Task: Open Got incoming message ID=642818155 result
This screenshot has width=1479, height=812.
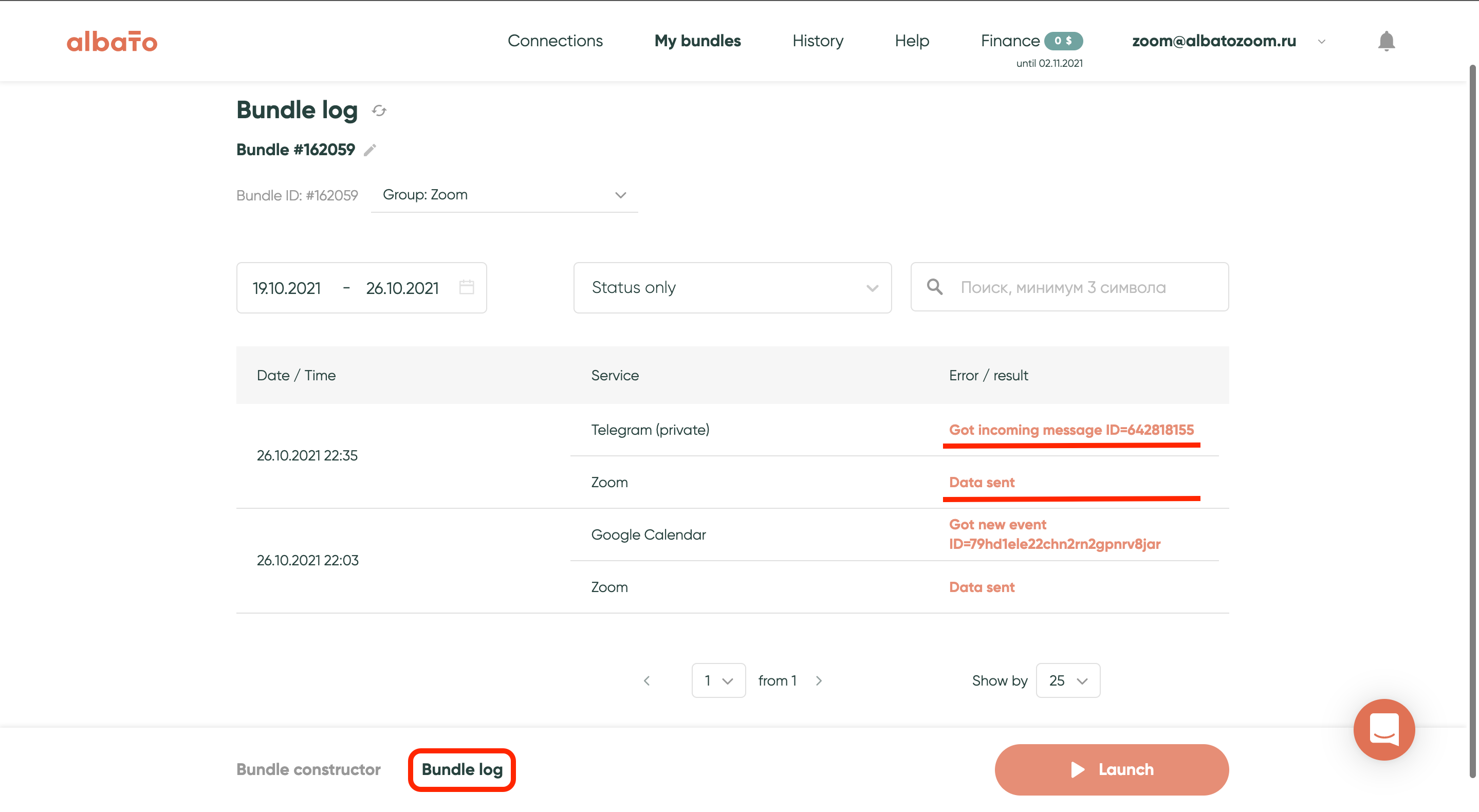Action: [1071, 430]
